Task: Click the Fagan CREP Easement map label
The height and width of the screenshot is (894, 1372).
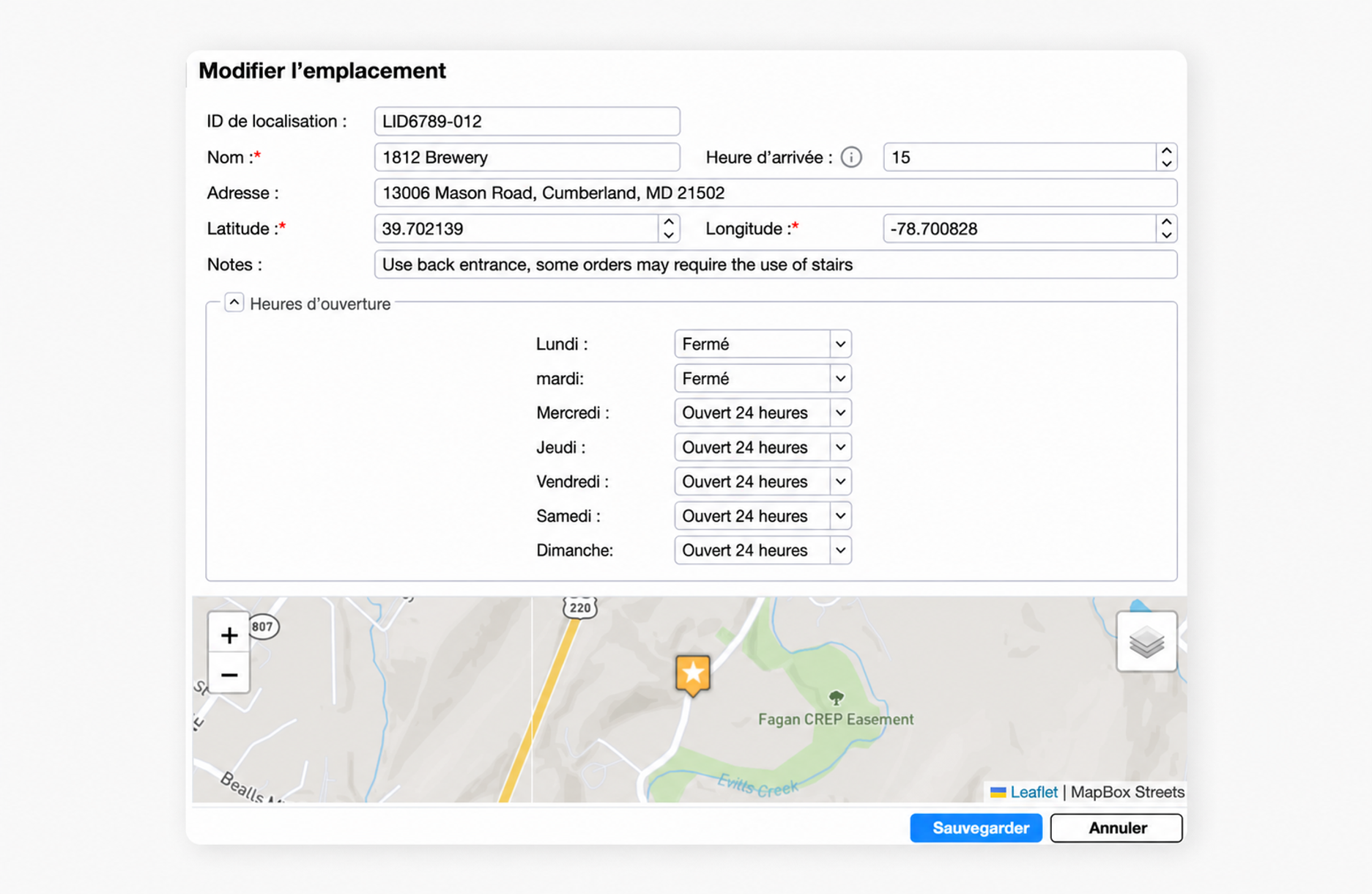Action: (836, 720)
